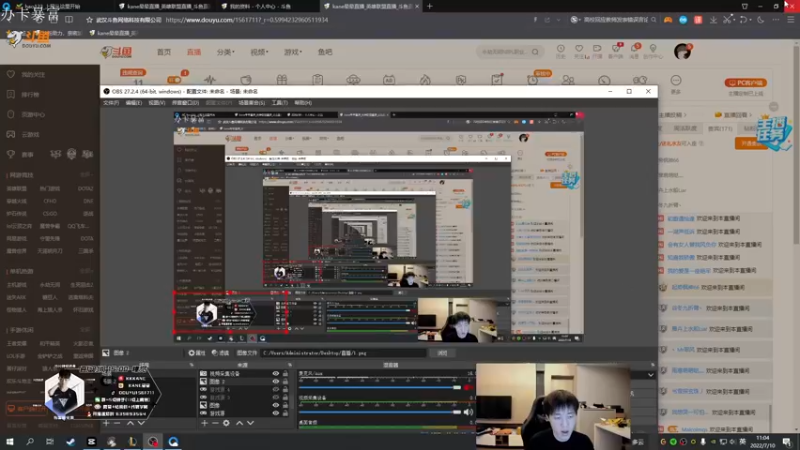Image resolution: width=800 pixels, height=450 pixels.
Task: Pop out the sources dock panel
Action: [x=290, y=365]
